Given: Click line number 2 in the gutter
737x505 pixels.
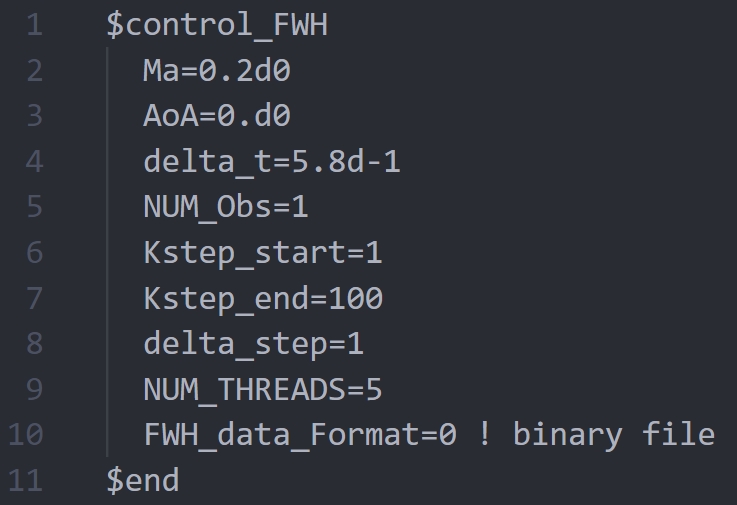Looking at the screenshot, I should [35, 71].
